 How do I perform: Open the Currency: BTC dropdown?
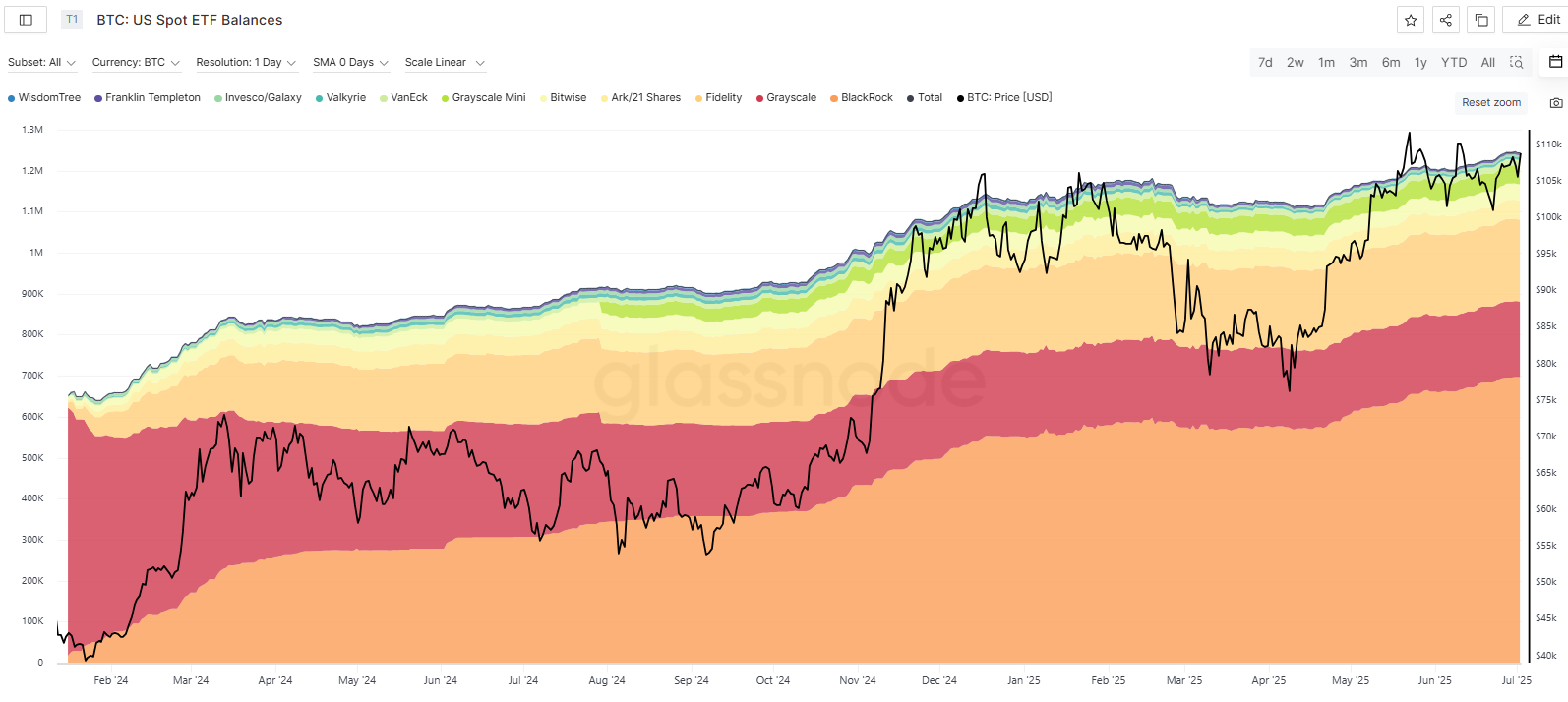[x=136, y=63]
